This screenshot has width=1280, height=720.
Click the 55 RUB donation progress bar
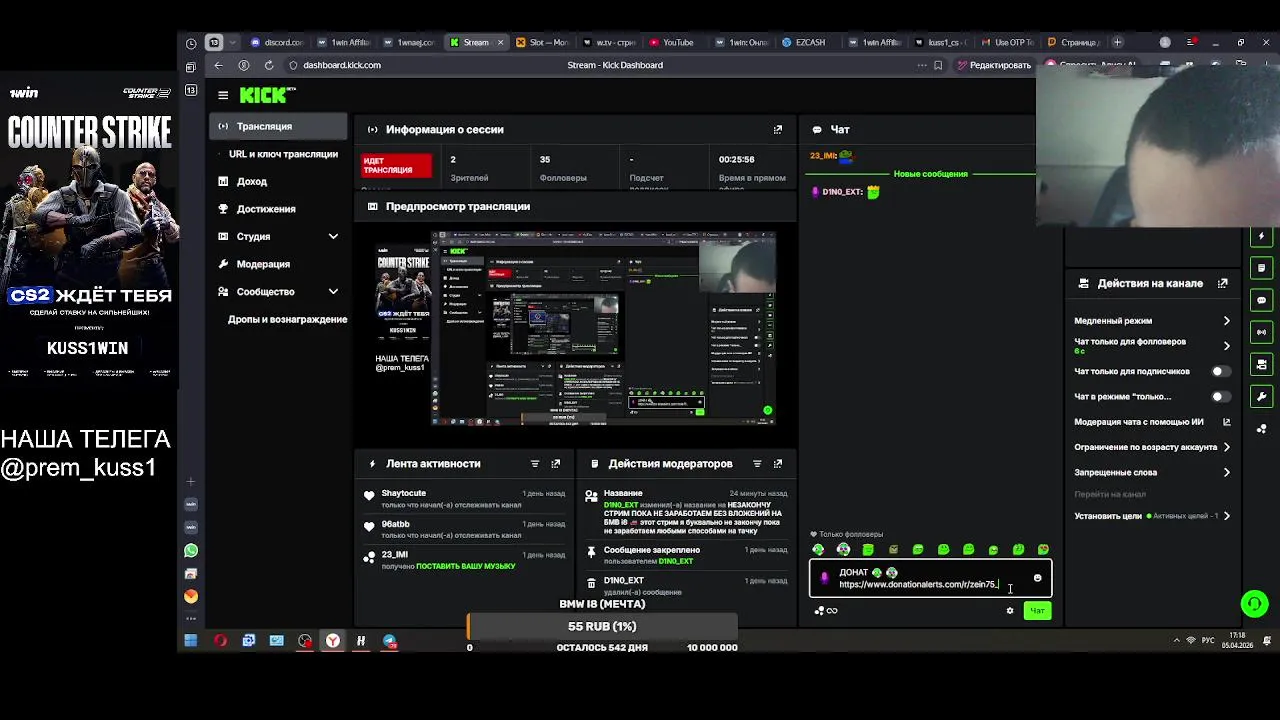coord(602,627)
